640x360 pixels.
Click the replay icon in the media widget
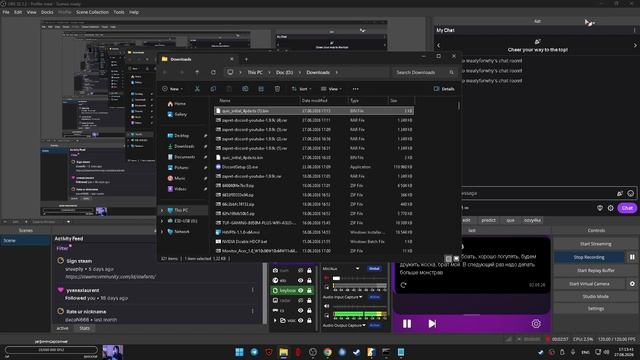point(403,285)
